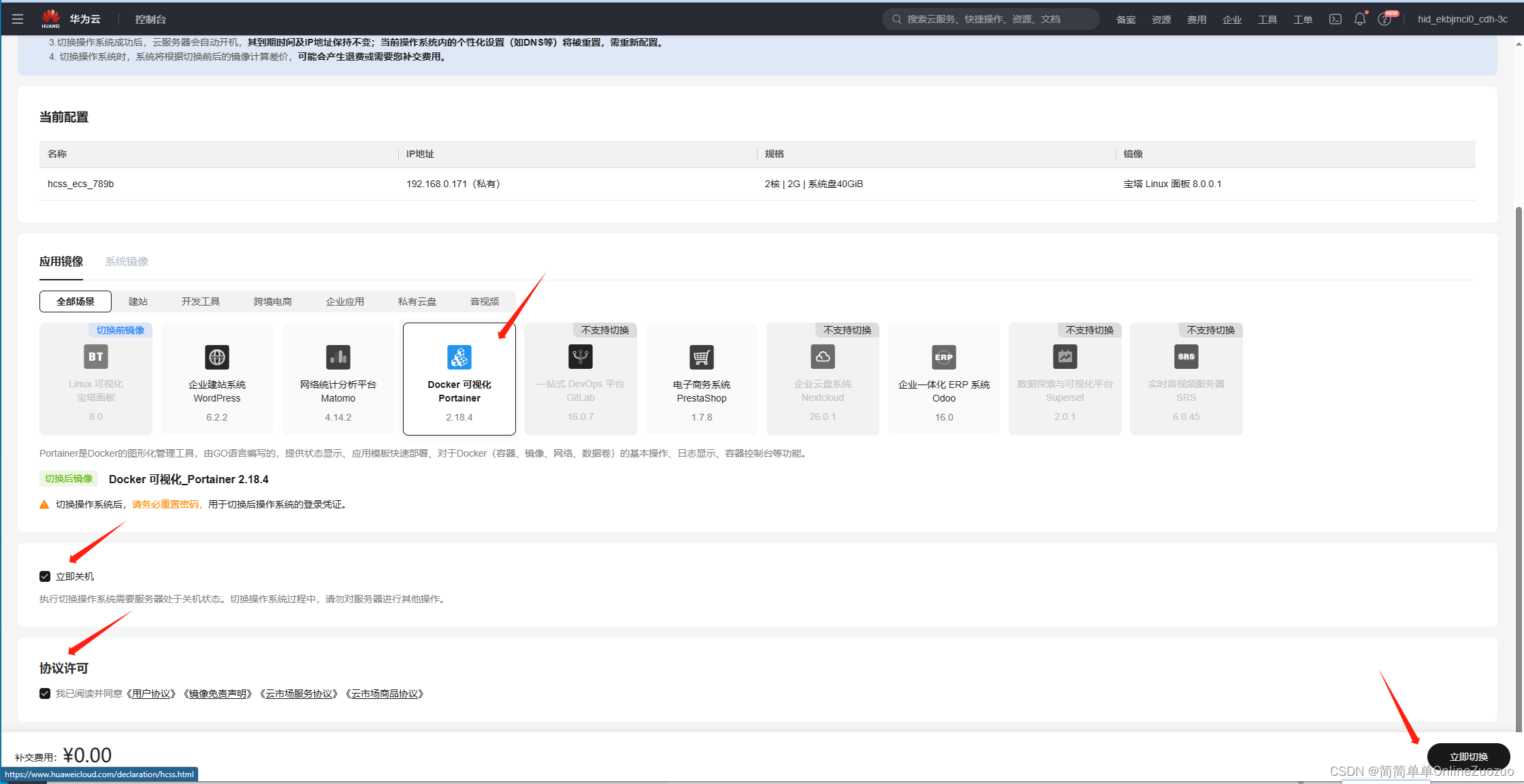The height and width of the screenshot is (784, 1524).
Task: Click the 立即切换 button
Action: point(1468,756)
